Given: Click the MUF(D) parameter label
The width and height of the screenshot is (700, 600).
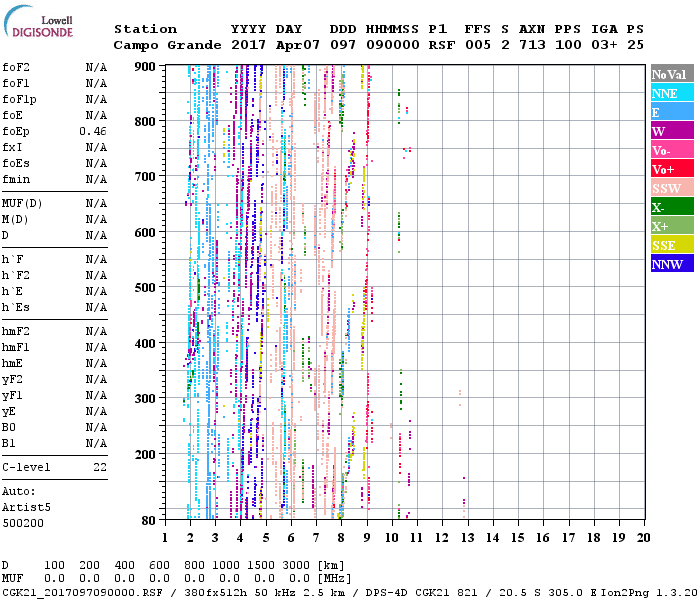Looking at the screenshot, I should click(20, 203).
